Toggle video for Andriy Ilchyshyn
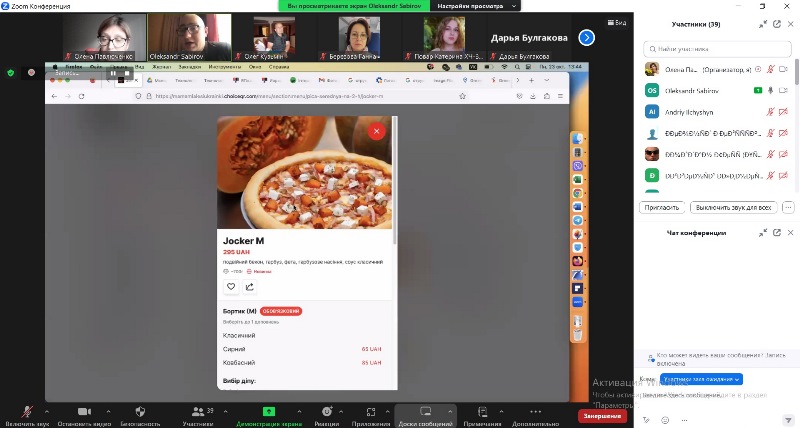Viewport: 800px width, 428px height. coord(783,112)
